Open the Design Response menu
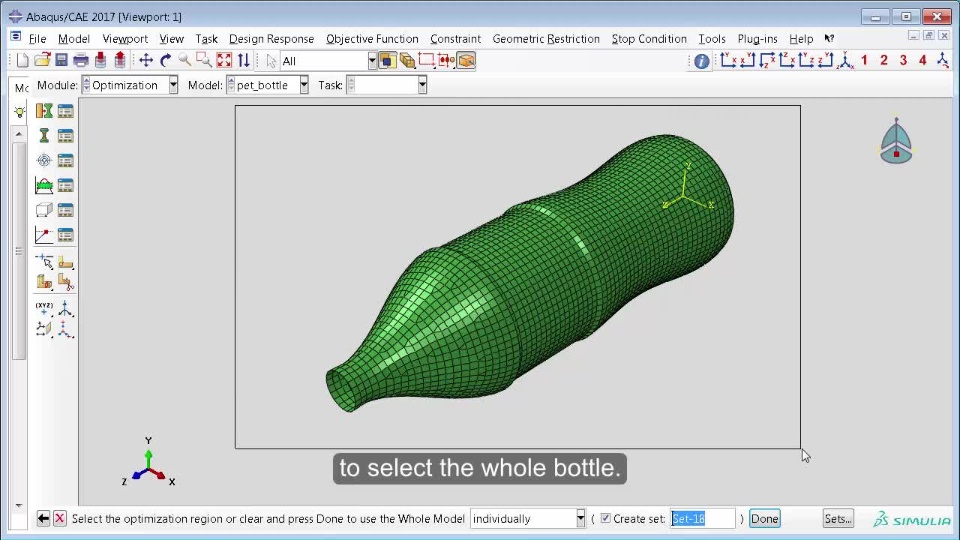The height and width of the screenshot is (540, 960). [x=271, y=39]
